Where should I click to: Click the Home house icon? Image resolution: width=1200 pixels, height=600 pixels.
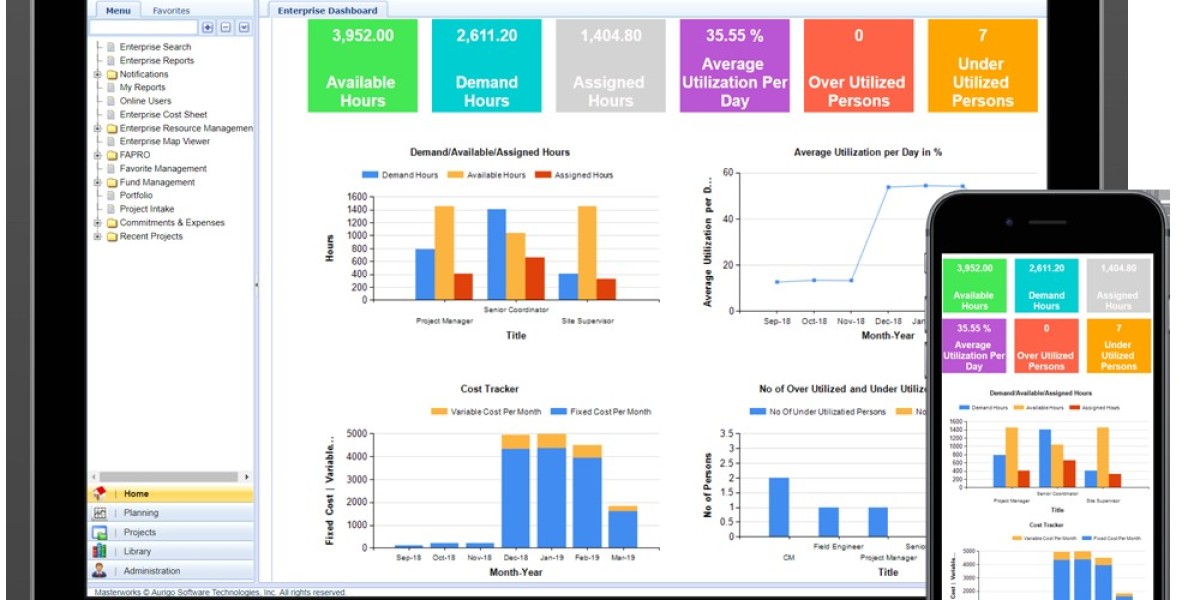coord(99,494)
